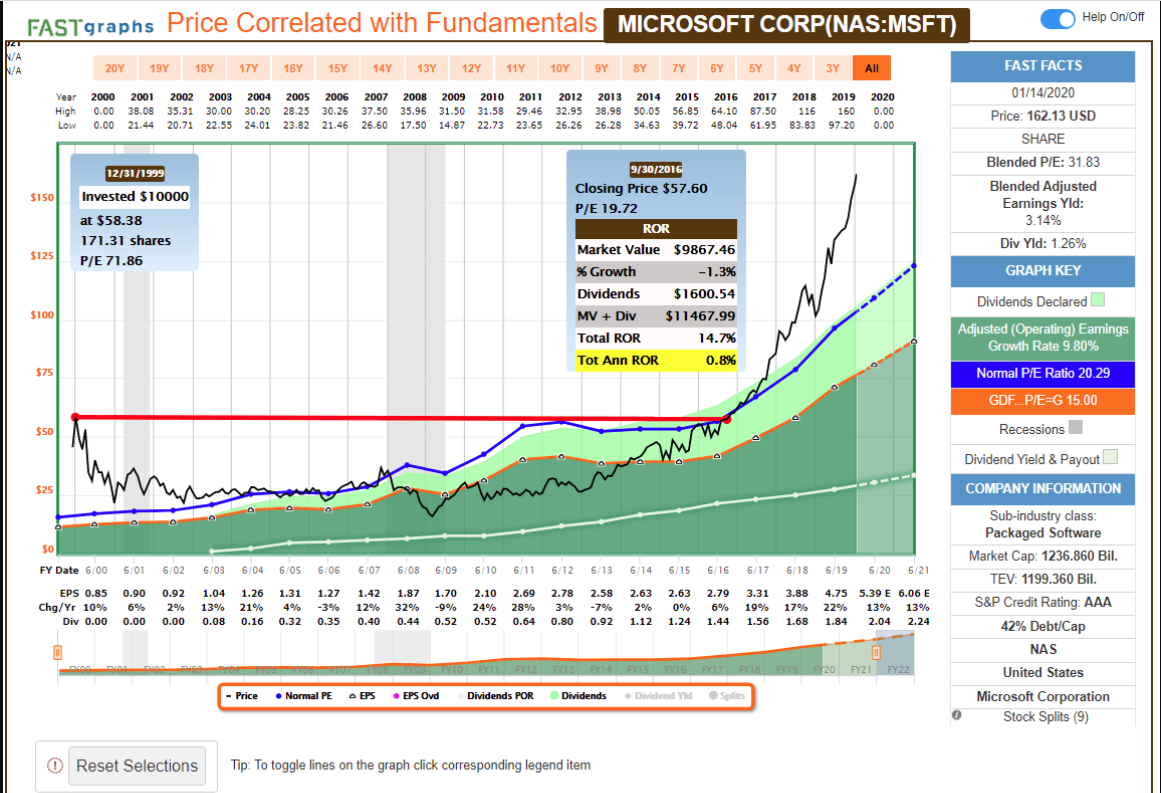The height and width of the screenshot is (793, 1161).
Task: Click the Dividend Yield & Payout swatch
Action: pyautogui.click(x=1110, y=457)
